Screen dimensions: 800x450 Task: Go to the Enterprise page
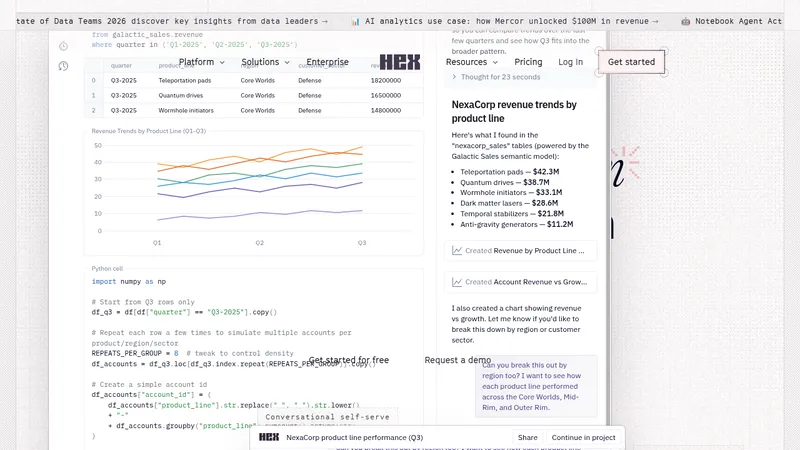(x=328, y=62)
